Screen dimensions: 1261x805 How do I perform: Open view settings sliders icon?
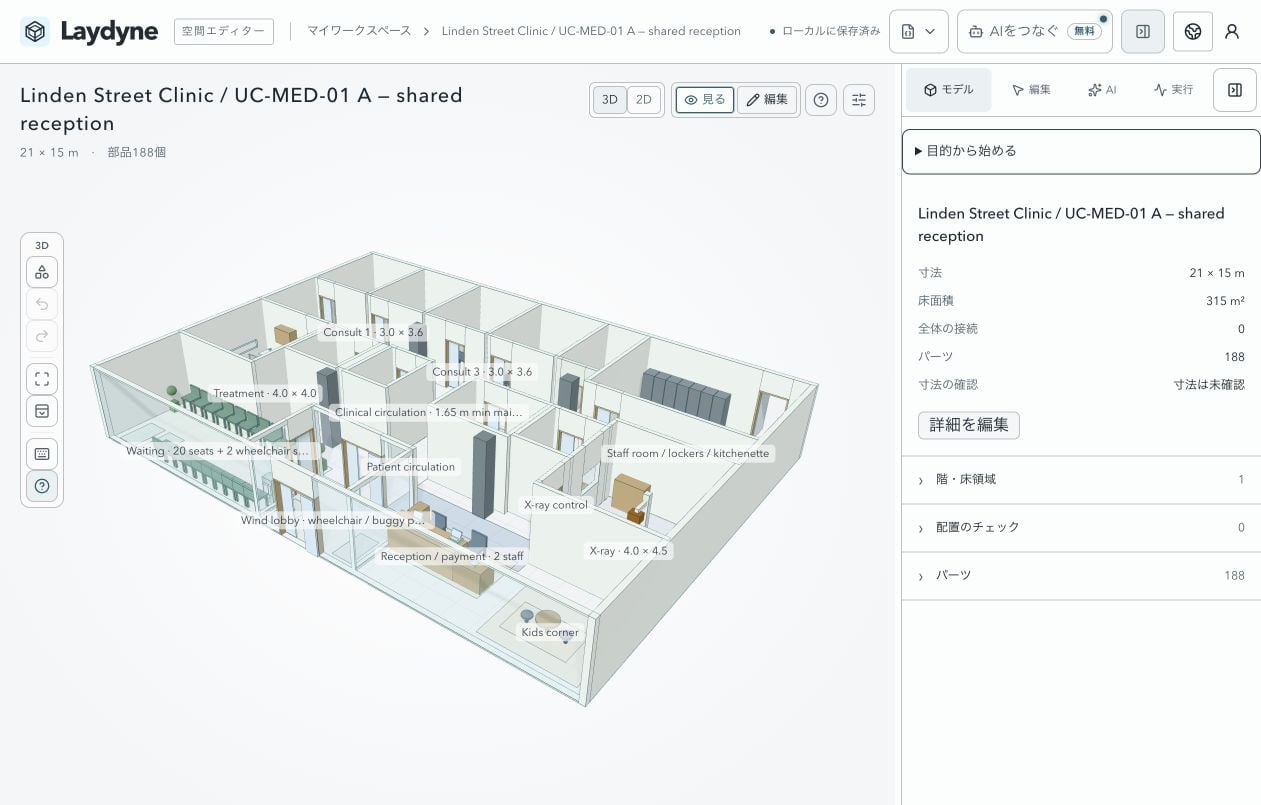pyautogui.click(x=859, y=100)
